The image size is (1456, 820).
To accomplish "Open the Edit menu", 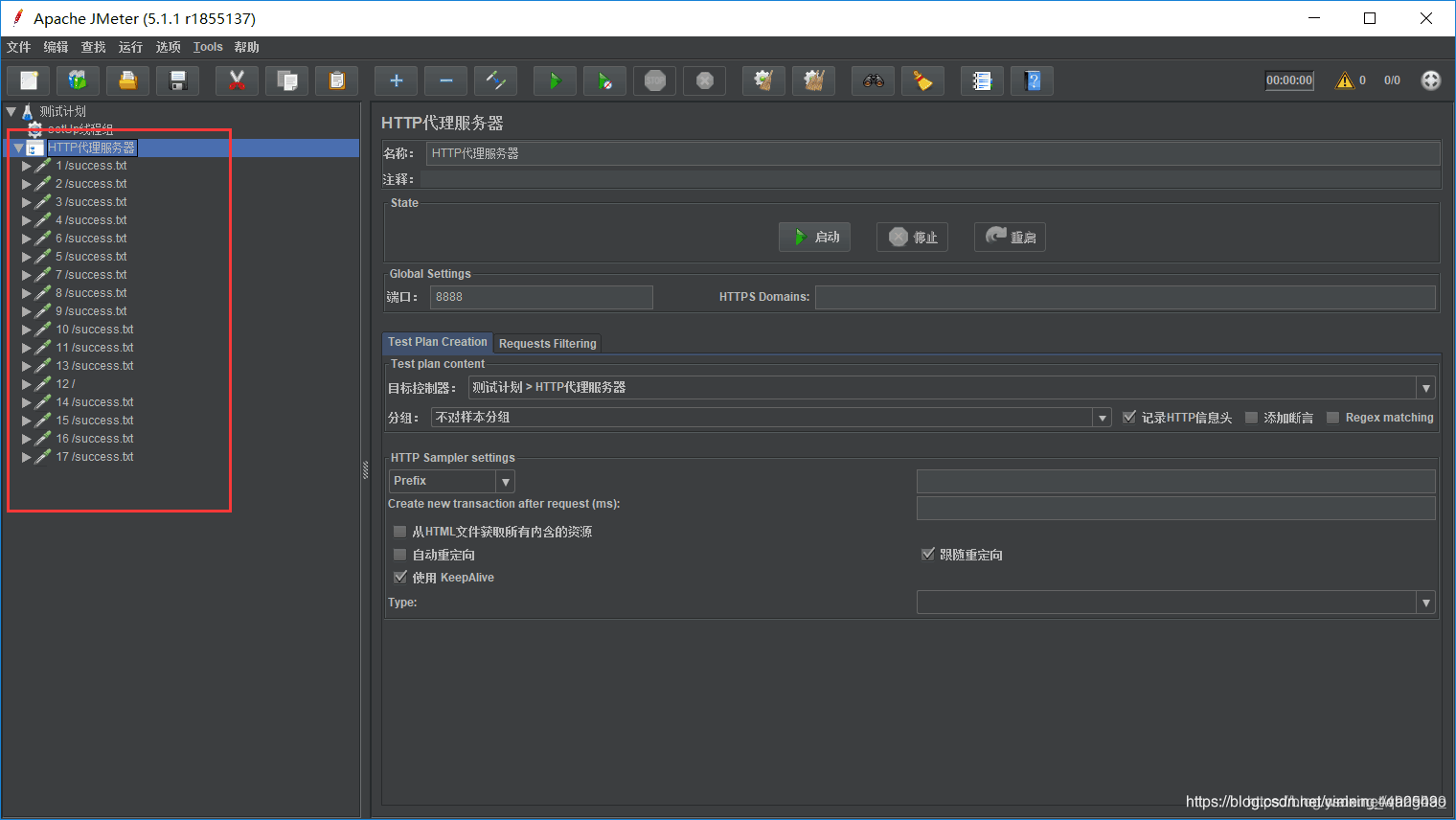I will click(56, 47).
